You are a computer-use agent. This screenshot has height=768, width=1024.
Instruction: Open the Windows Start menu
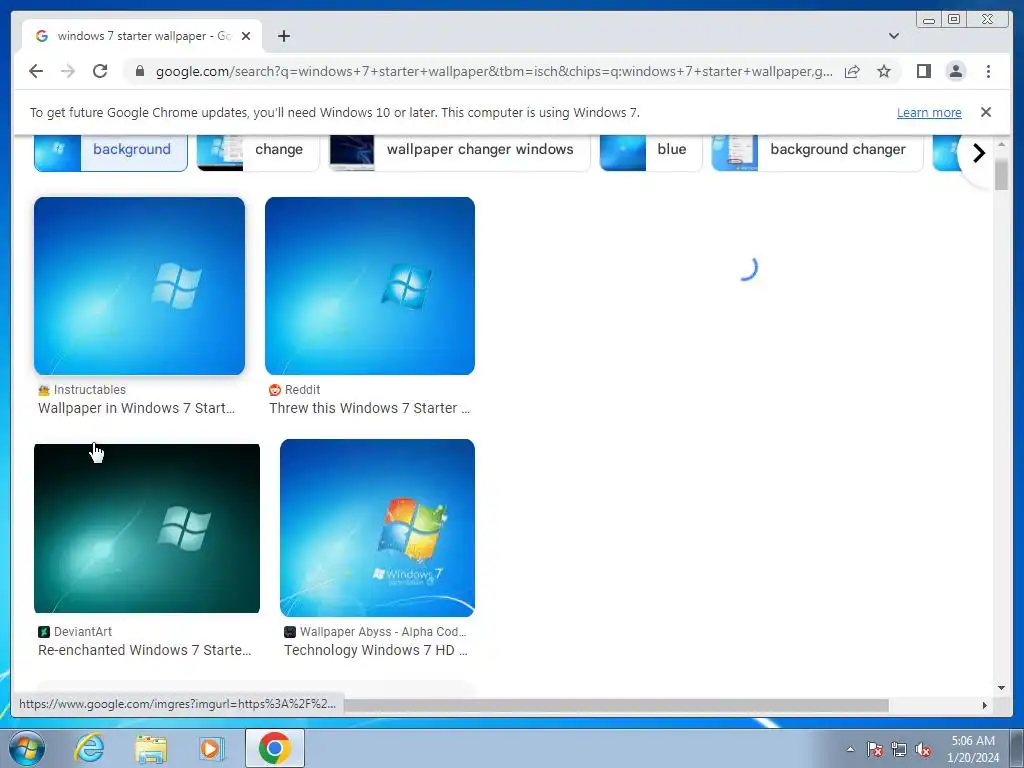click(x=27, y=748)
